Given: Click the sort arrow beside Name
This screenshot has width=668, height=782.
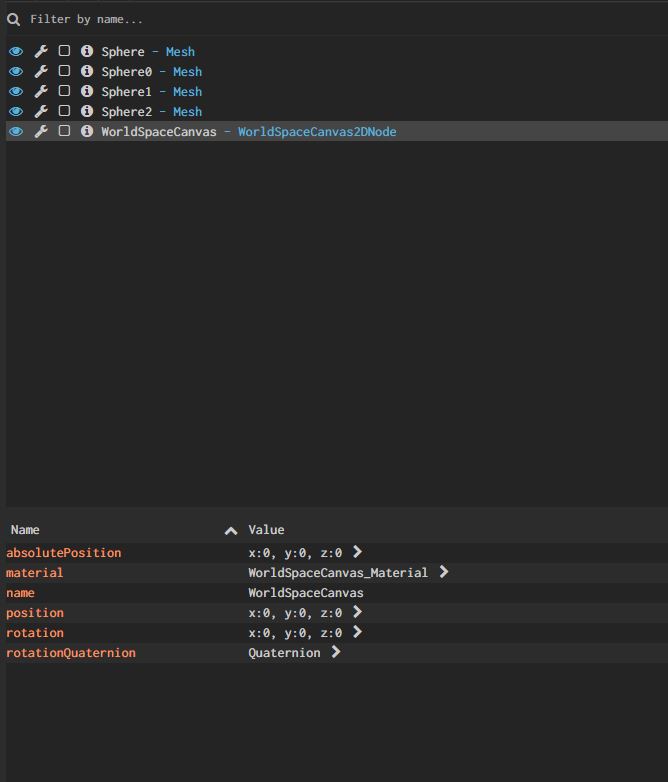Looking at the screenshot, I should pyautogui.click(x=230, y=531).
